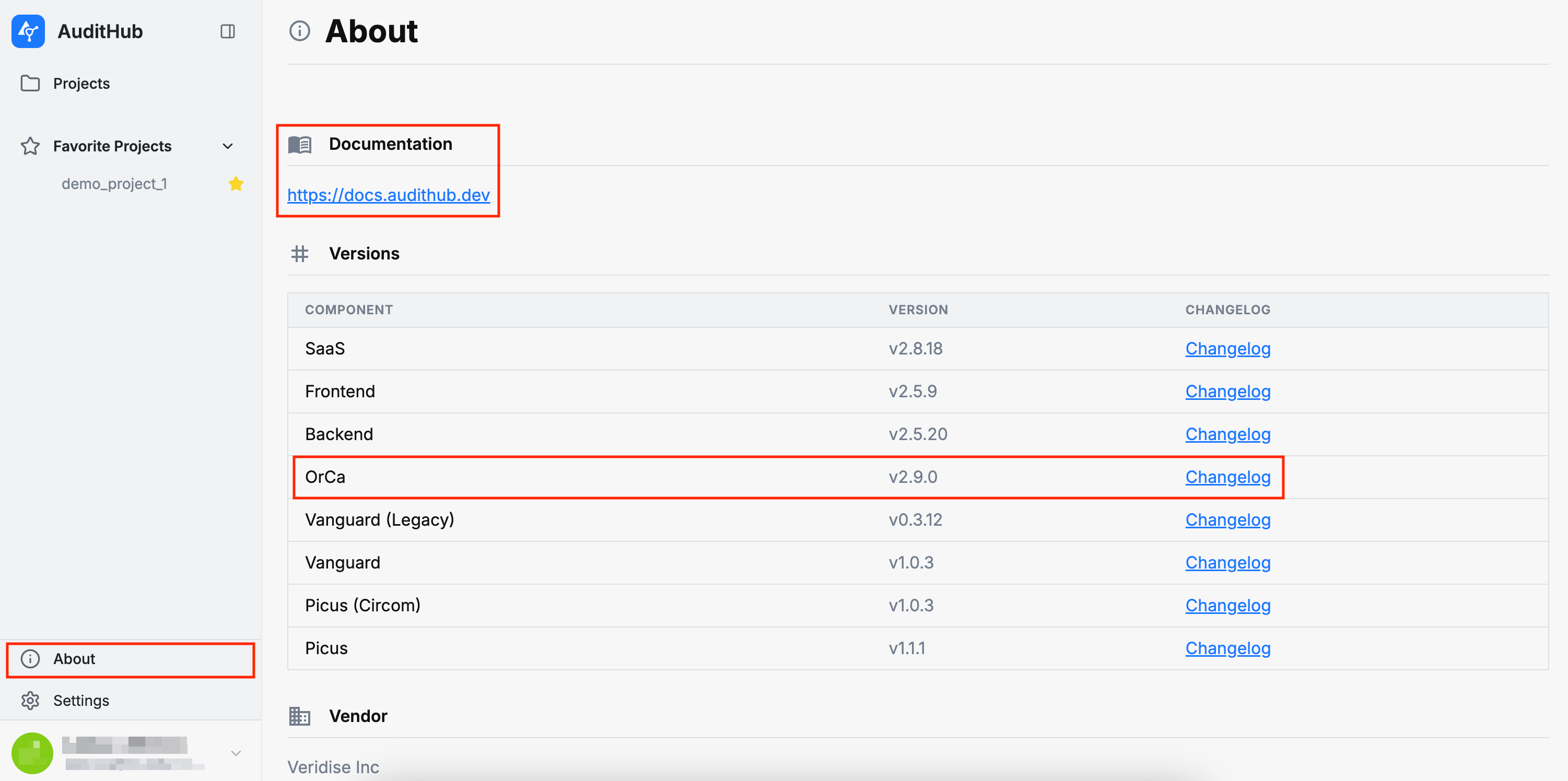The height and width of the screenshot is (781, 1568).
Task: Click the Projects folder icon
Action: click(x=30, y=84)
